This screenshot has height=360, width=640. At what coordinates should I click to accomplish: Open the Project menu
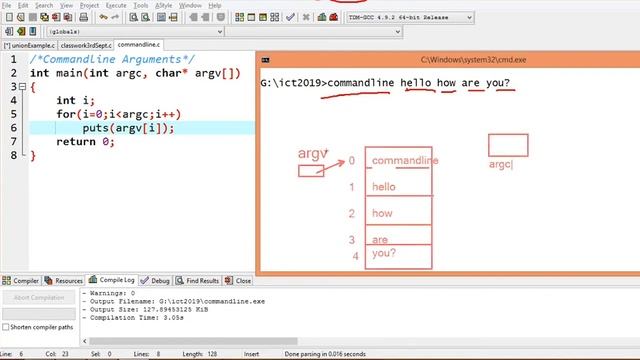pos(89,5)
